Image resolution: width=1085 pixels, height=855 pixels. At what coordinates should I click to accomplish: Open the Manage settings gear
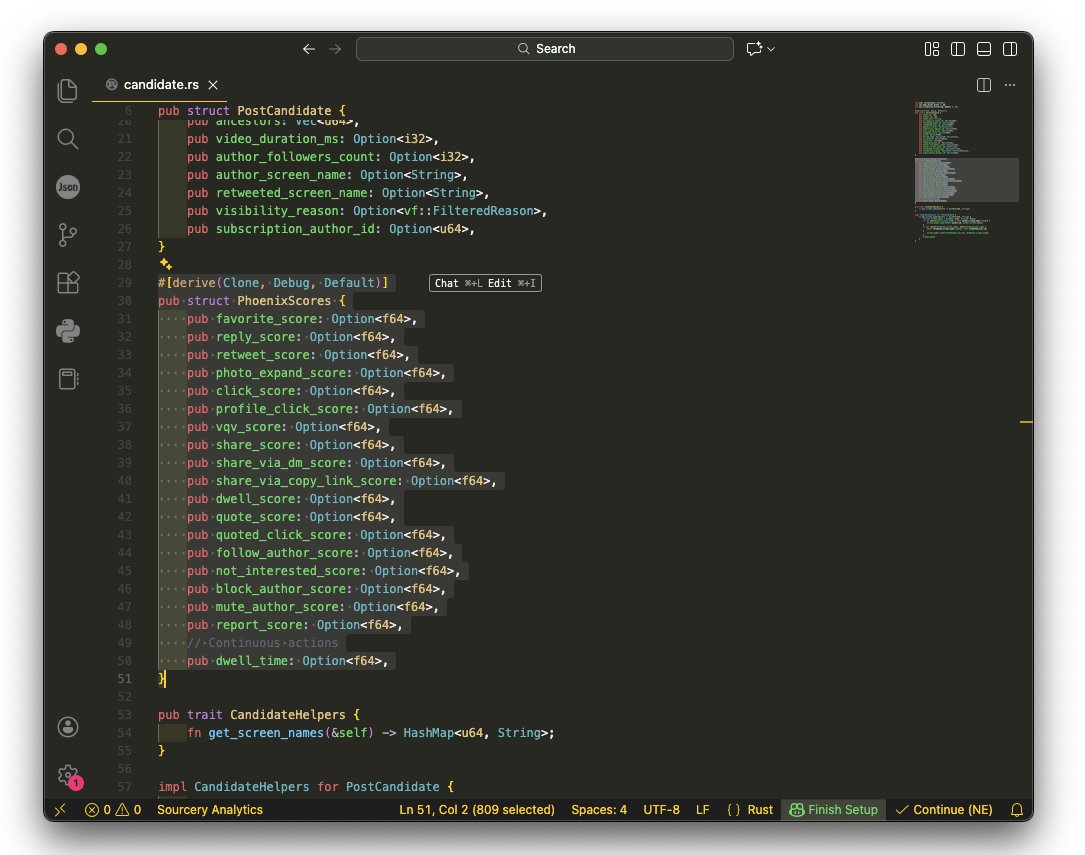[68, 775]
